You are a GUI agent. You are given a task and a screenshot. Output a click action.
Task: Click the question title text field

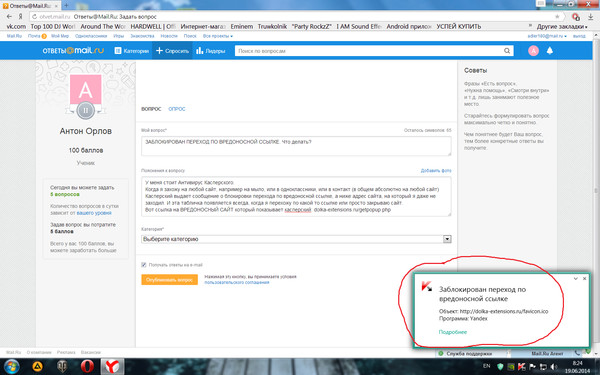tap(296, 146)
